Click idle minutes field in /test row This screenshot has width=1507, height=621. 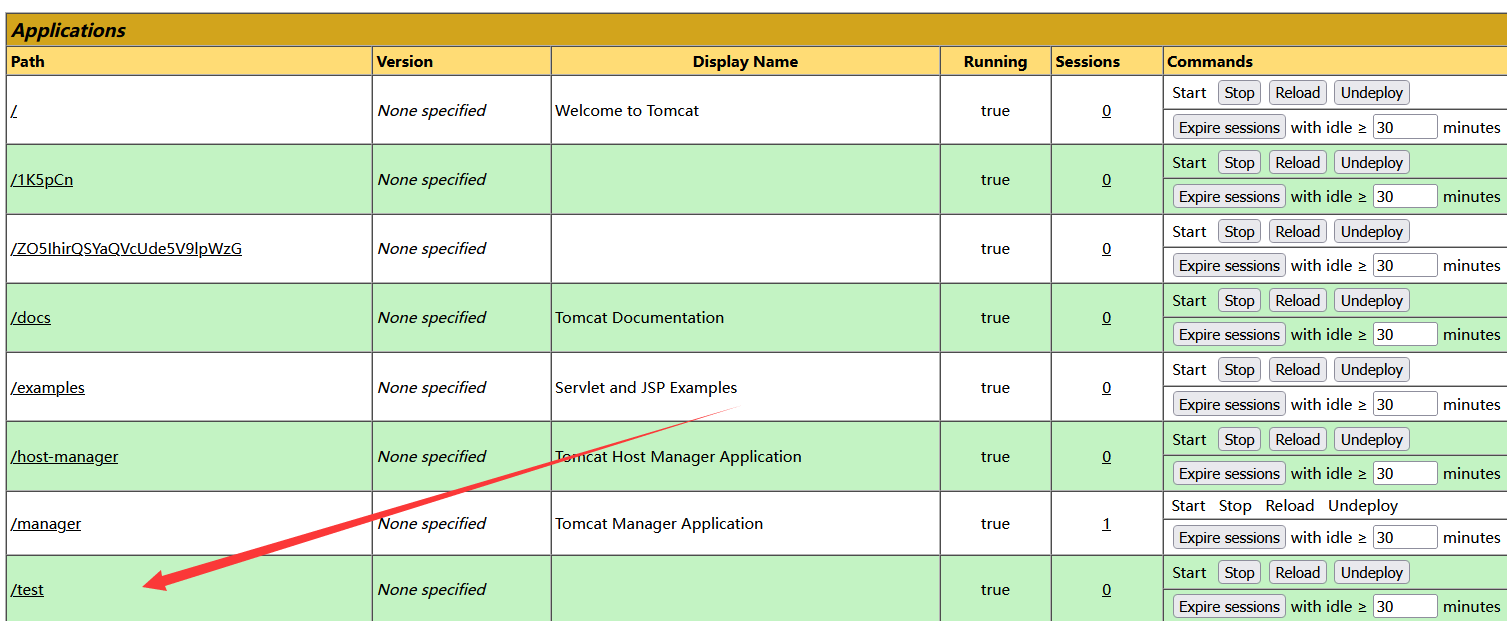[1405, 606]
